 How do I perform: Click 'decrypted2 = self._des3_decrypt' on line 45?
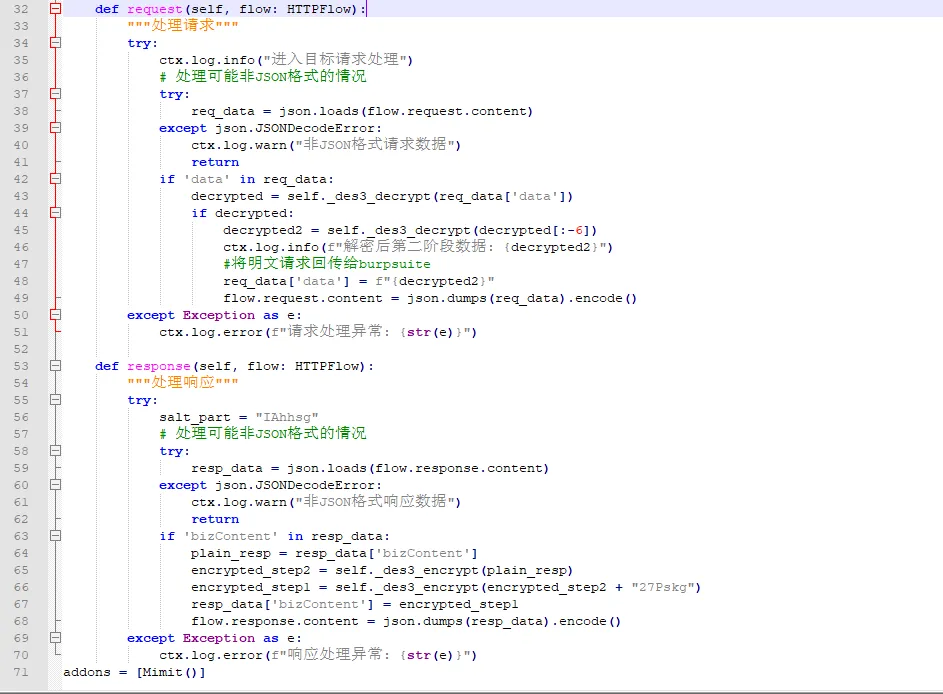(410, 230)
